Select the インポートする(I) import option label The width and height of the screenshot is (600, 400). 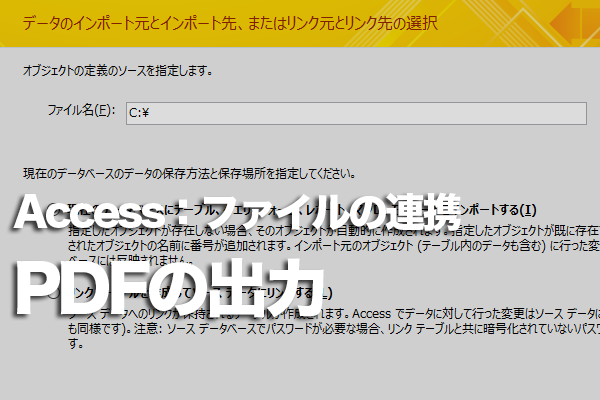[302, 210]
